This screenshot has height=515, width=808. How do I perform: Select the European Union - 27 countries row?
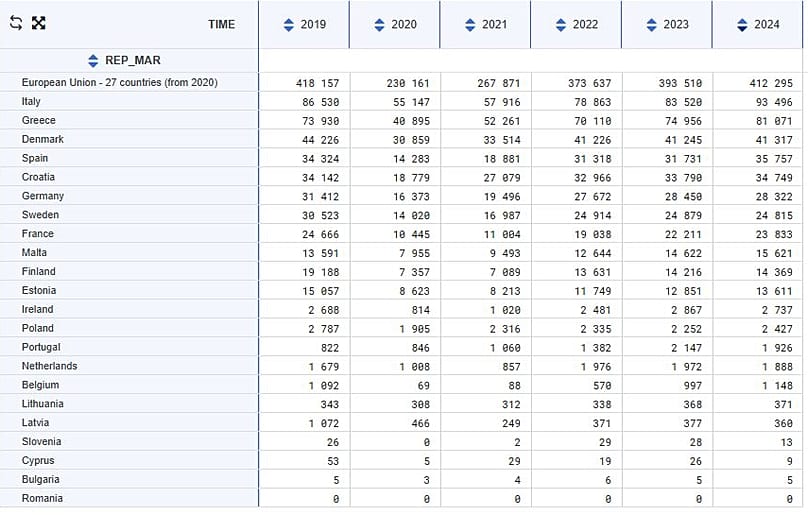click(119, 82)
